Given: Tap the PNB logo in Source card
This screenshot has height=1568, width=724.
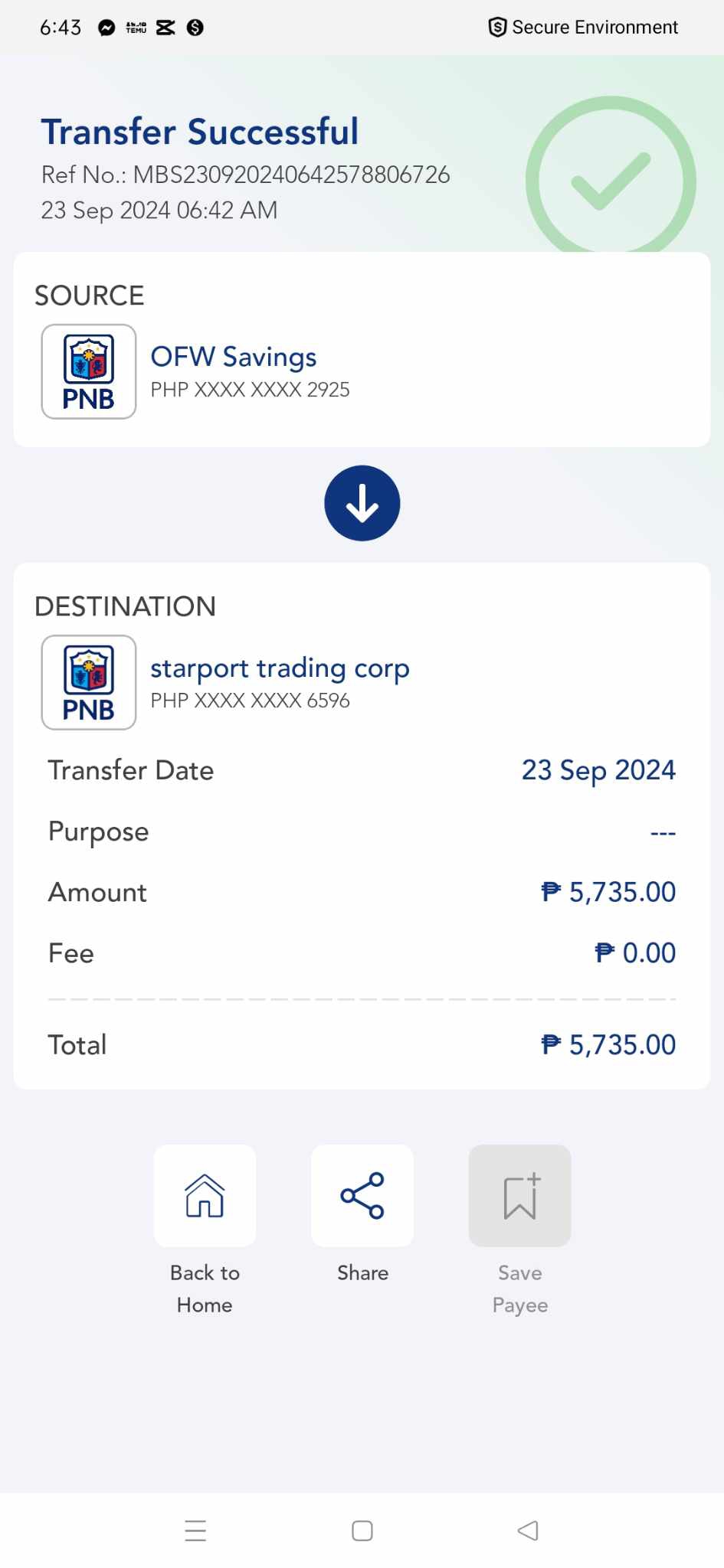Looking at the screenshot, I should click(89, 372).
